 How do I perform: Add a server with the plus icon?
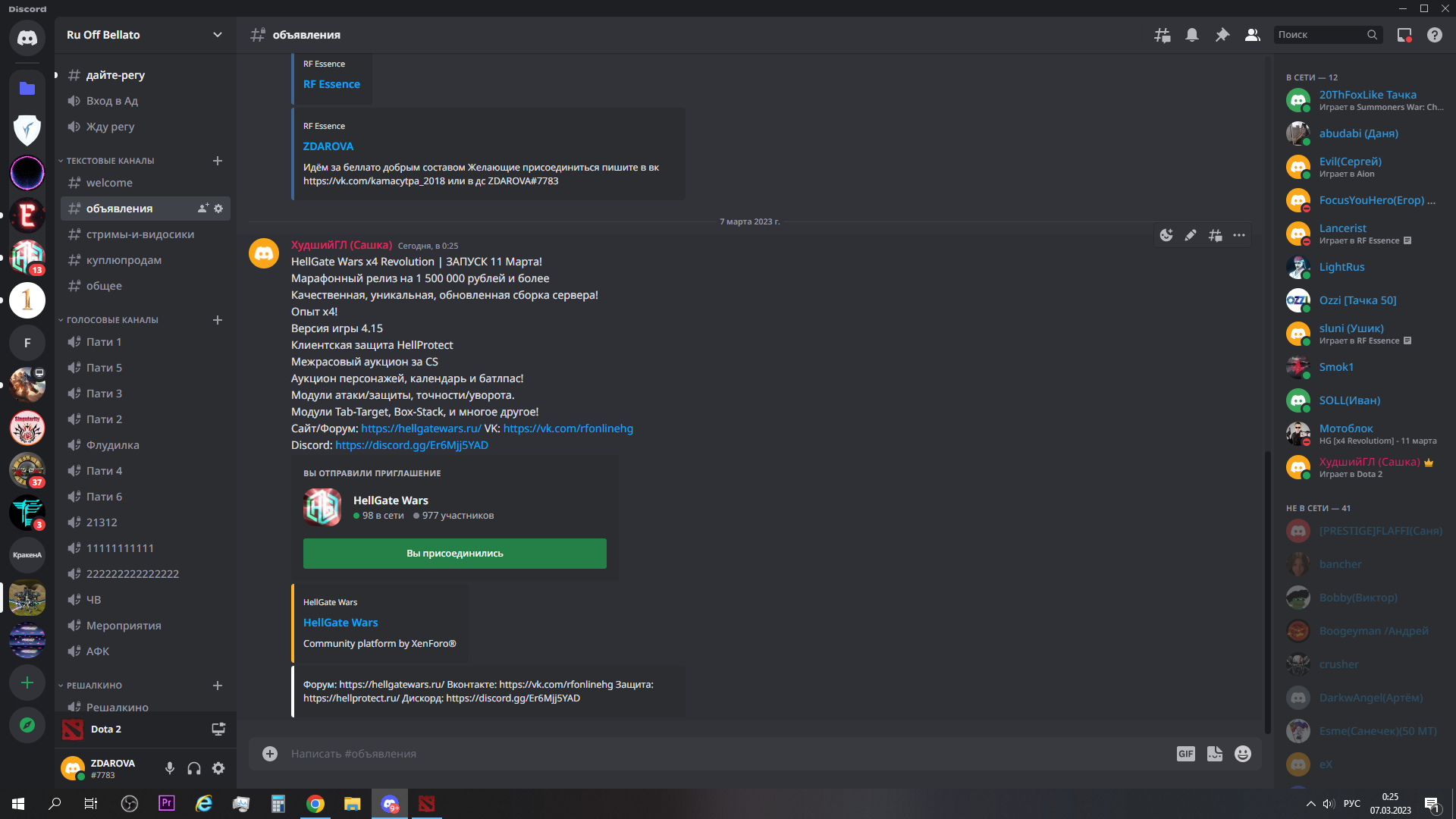27,682
